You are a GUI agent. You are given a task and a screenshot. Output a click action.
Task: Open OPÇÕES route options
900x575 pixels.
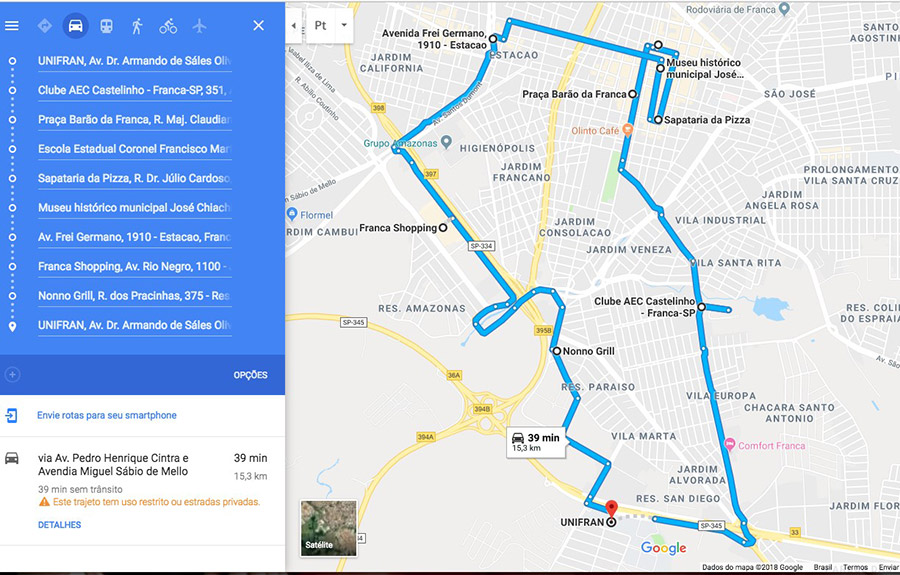(x=250, y=375)
